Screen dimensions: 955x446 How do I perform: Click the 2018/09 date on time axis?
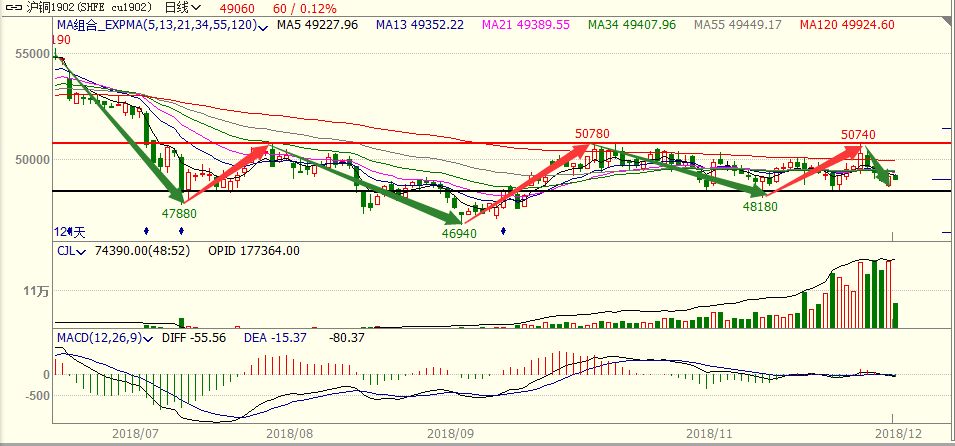click(x=450, y=435)
